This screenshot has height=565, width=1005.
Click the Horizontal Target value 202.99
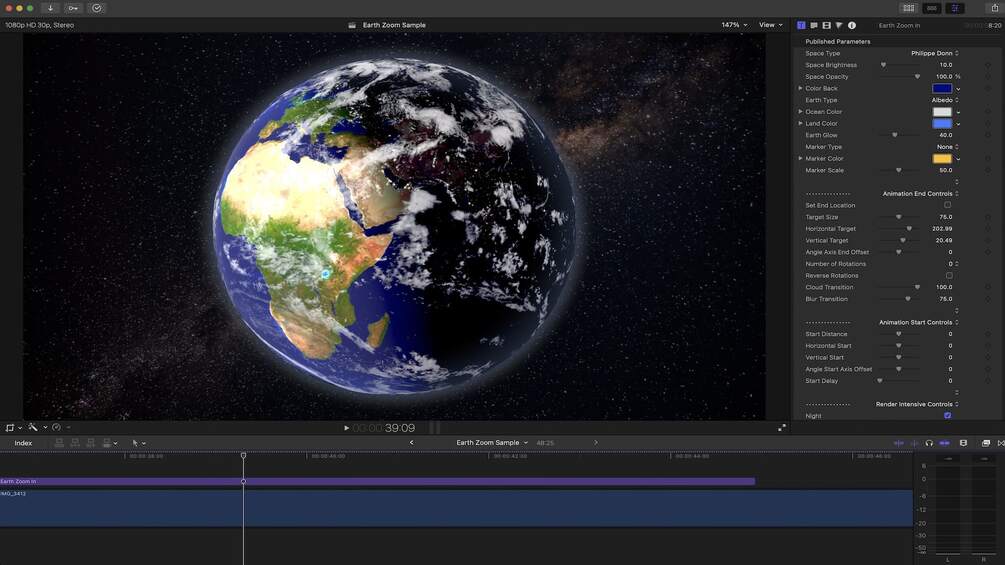coord(942,229)
